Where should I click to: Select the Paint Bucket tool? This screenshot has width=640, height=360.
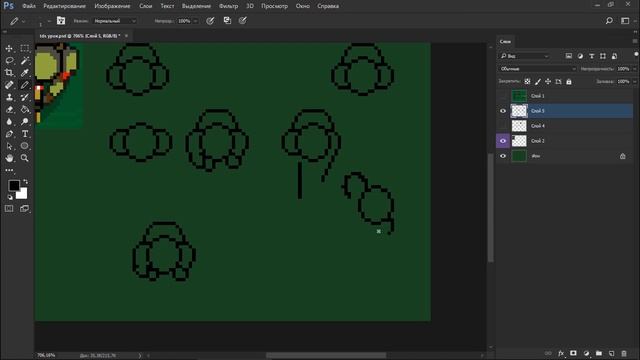click(x=24, y=109)
